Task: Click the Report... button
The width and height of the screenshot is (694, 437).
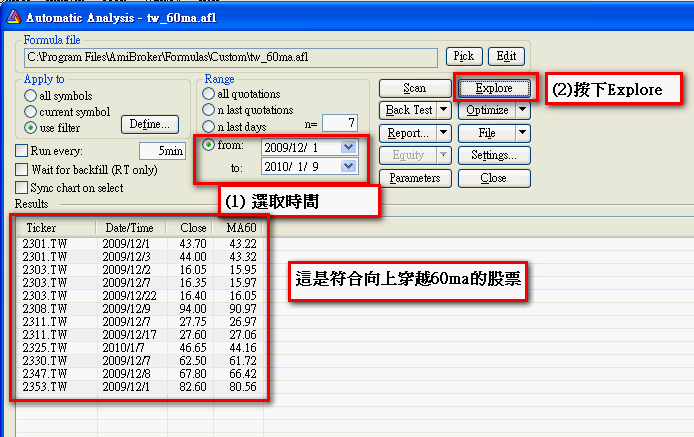Action: pyautogui.click(x=409, y=133)
